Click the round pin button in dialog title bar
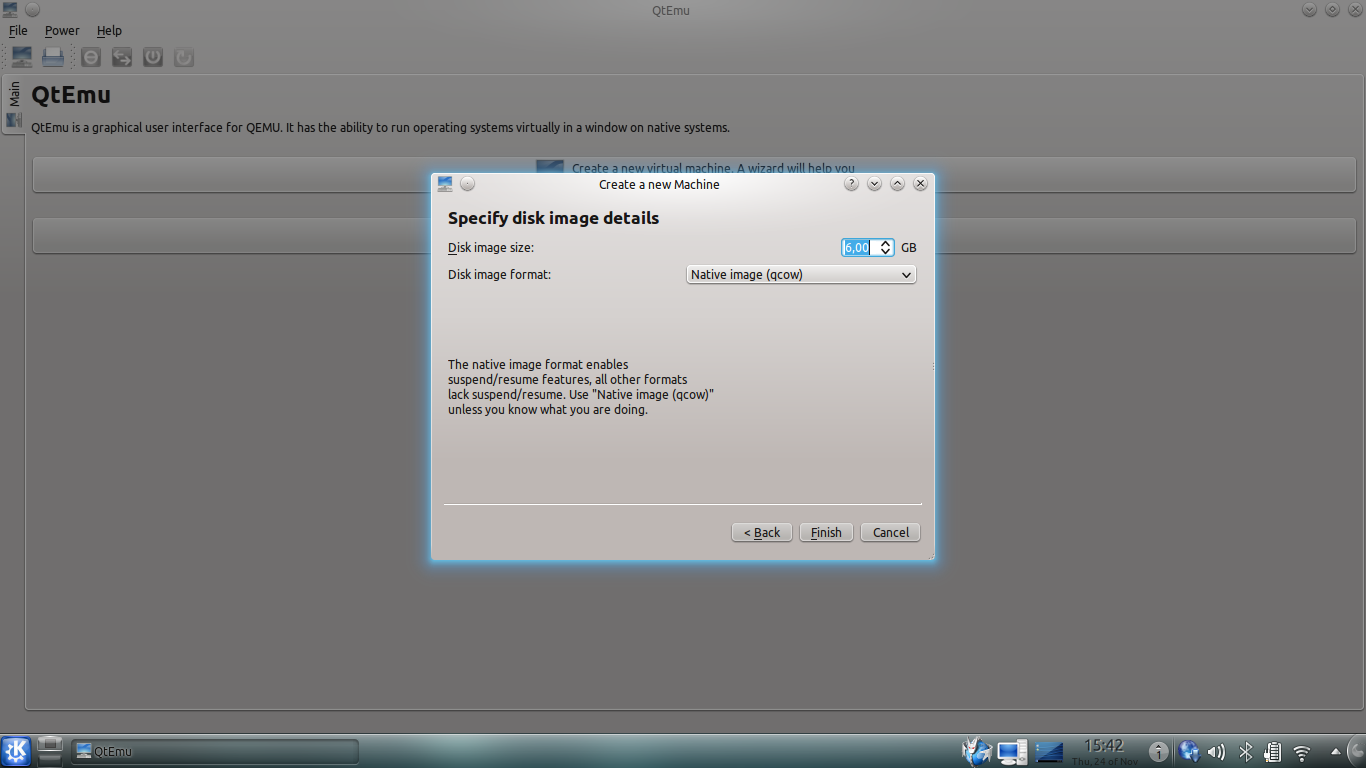The height and width of the screenshot is (768, 1366). coord(468,184)
